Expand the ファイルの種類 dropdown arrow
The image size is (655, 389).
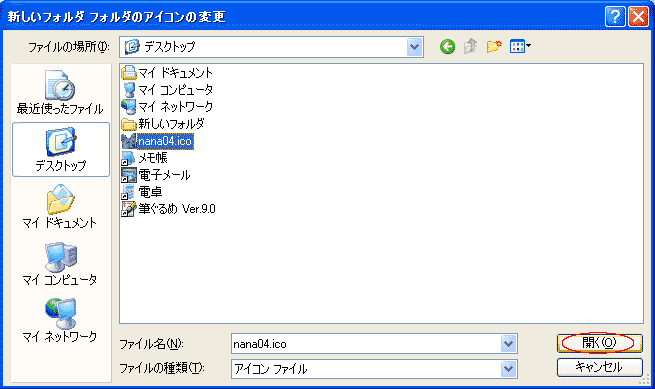[508, 369]
